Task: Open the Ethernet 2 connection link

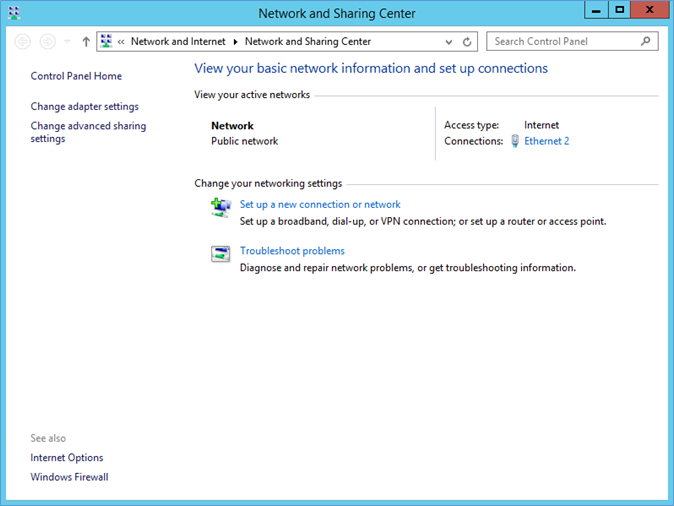Action: [546, 141]
